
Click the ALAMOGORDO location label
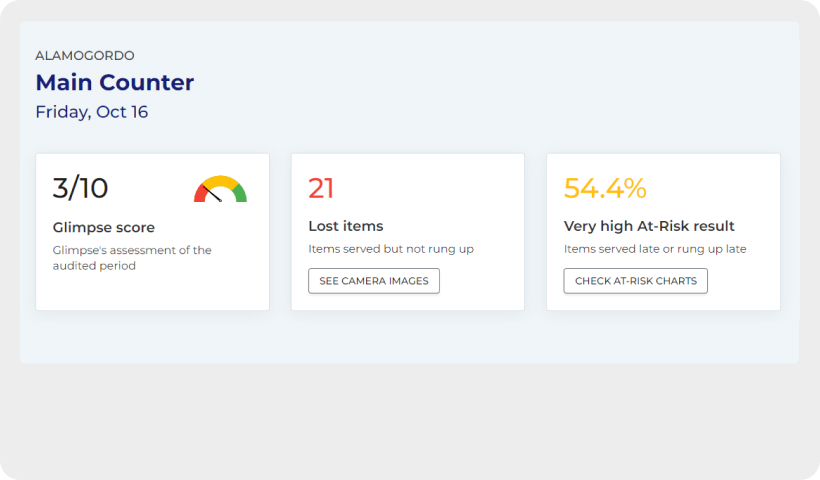[85, 55]
